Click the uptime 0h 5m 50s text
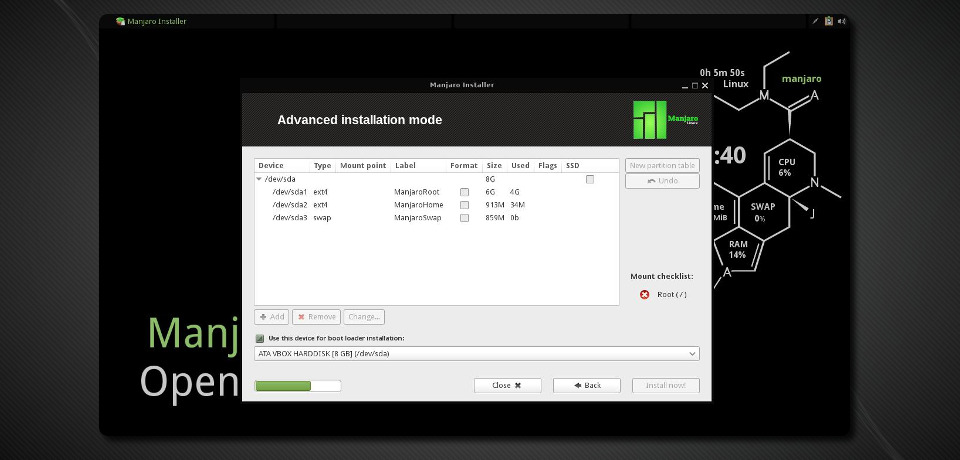The width and height of the screenshot is (960, 460). 722,73
